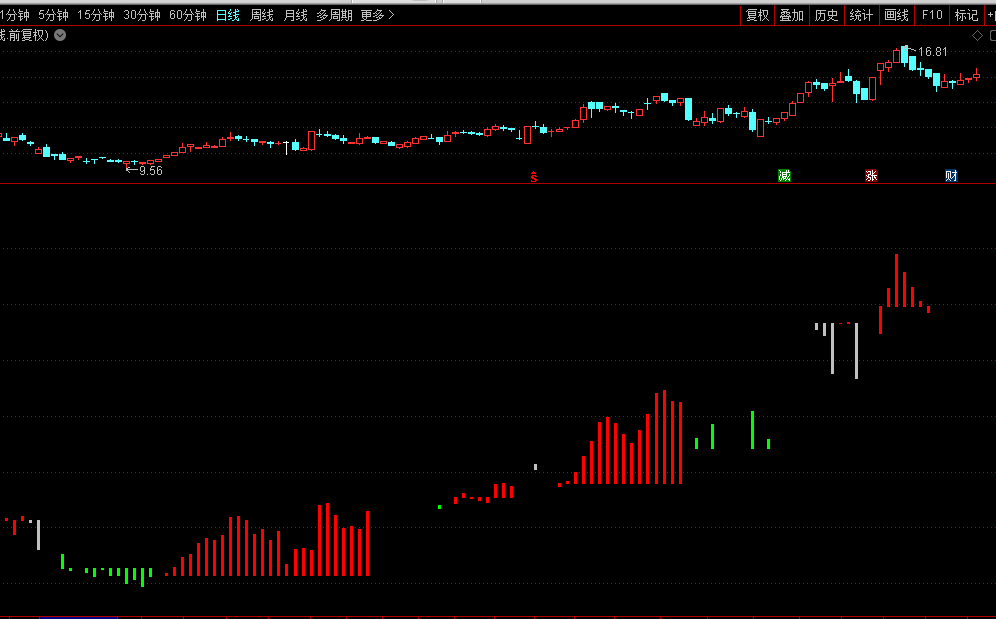Expand the 更多 periods menu

377,15
